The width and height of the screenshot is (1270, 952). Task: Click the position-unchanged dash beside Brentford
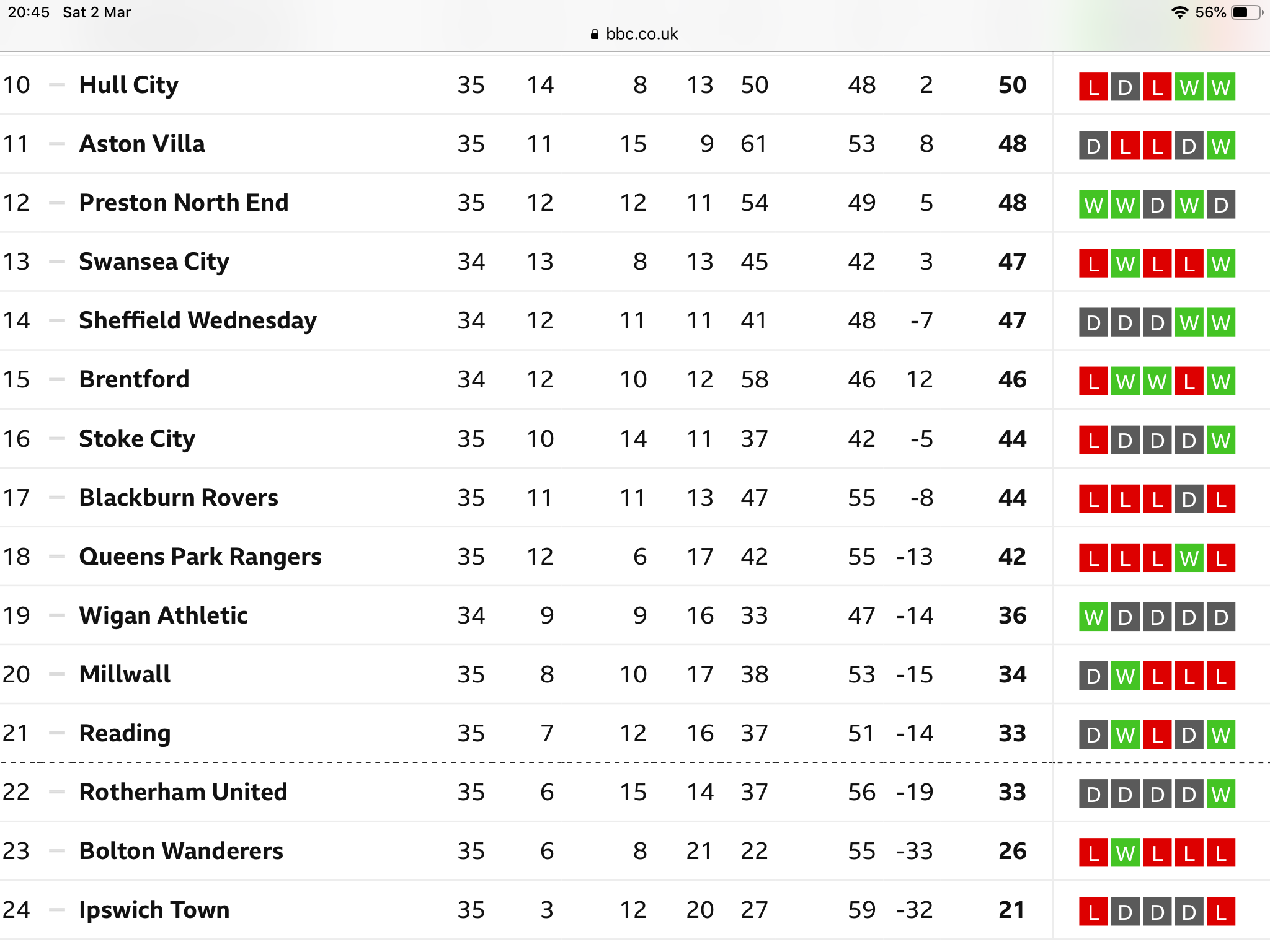(x=57, y=379)
